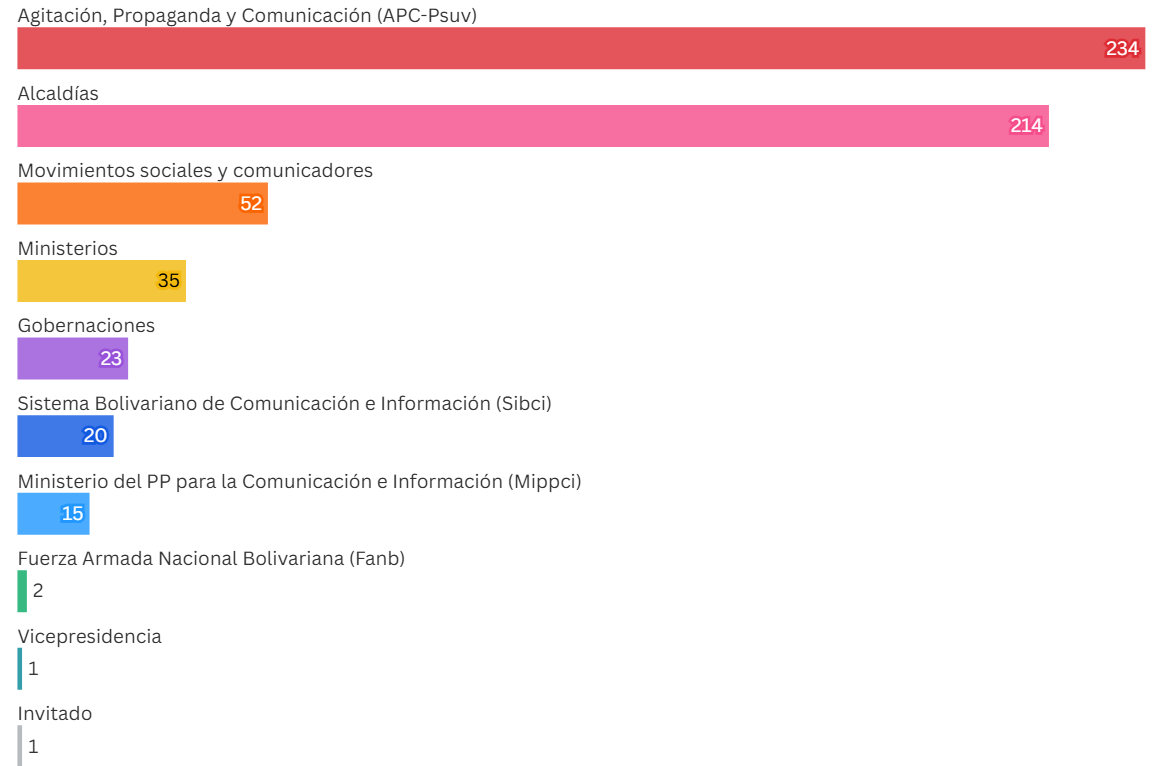This screenshot has height=766, width=1159.
Task: Click the purple Gobernaciones bar
Action: (x=72, y=359)
